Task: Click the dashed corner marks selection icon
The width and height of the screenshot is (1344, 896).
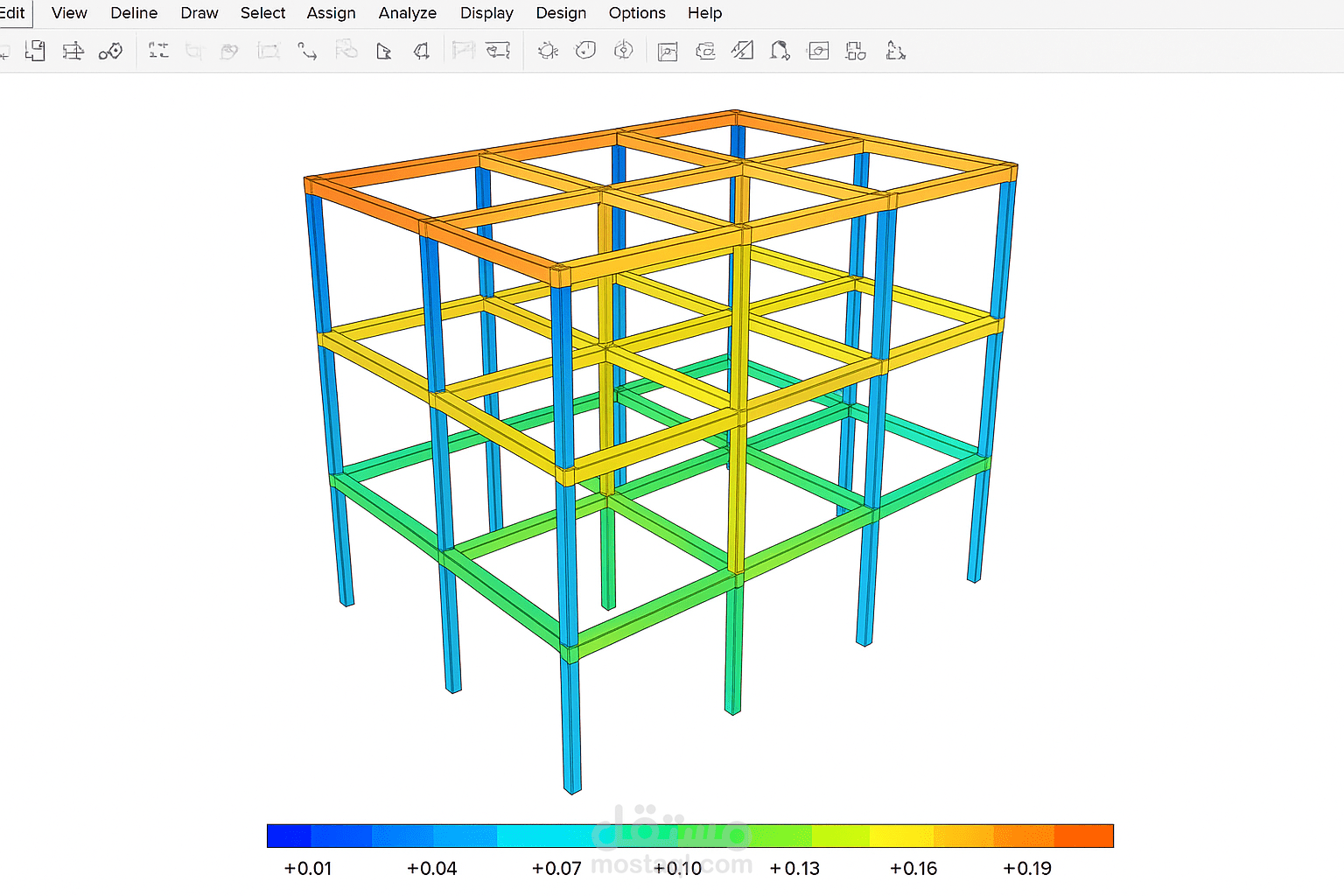Action: tap(158, 51)
